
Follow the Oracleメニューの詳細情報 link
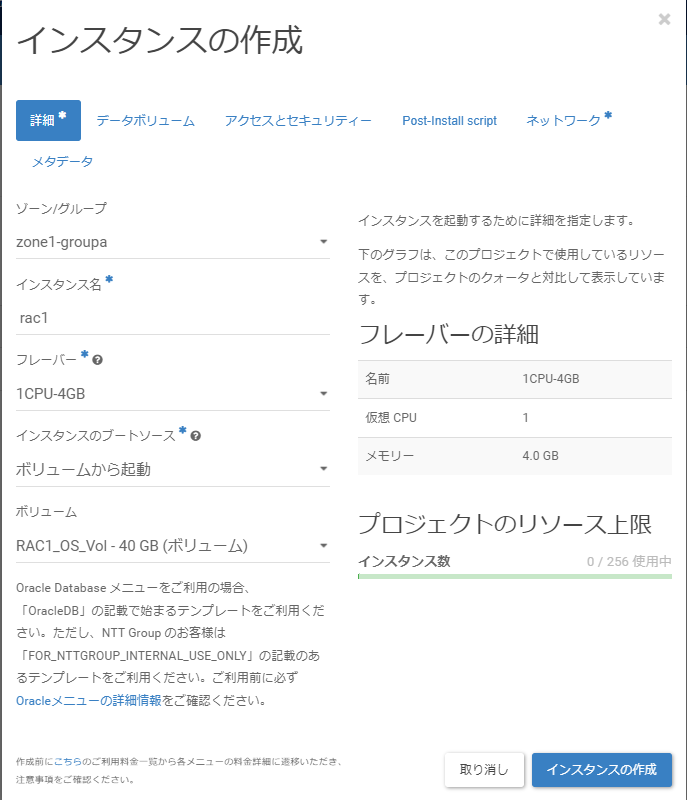(x=89, y=701)
